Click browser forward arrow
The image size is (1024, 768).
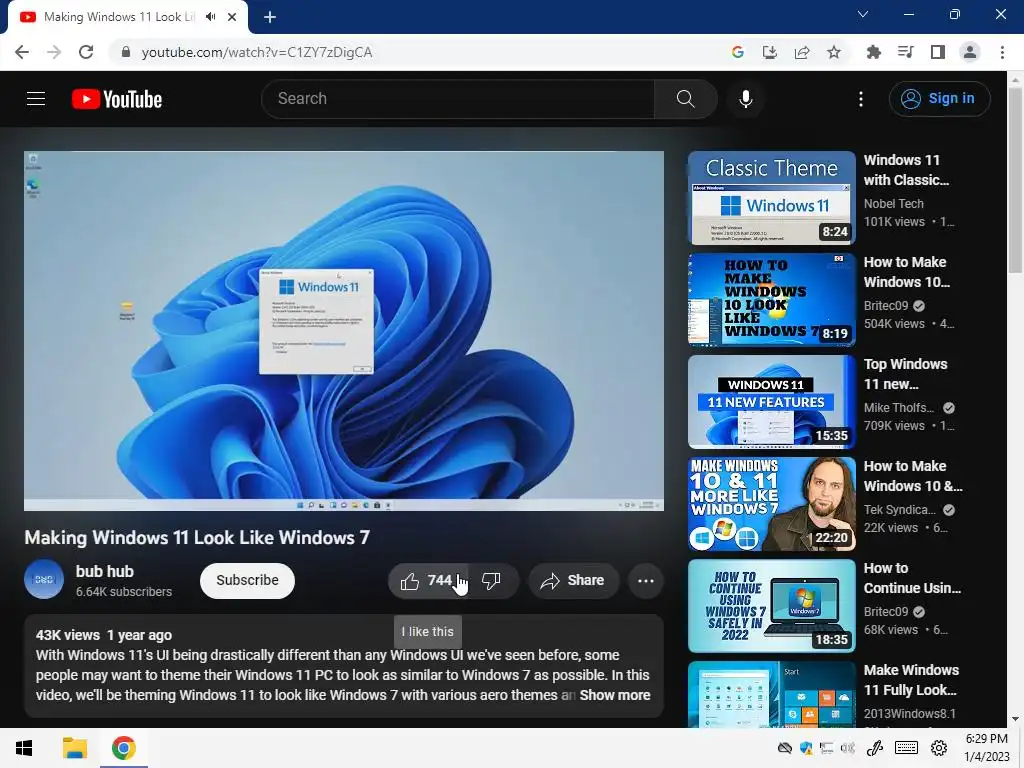[54, 52]
